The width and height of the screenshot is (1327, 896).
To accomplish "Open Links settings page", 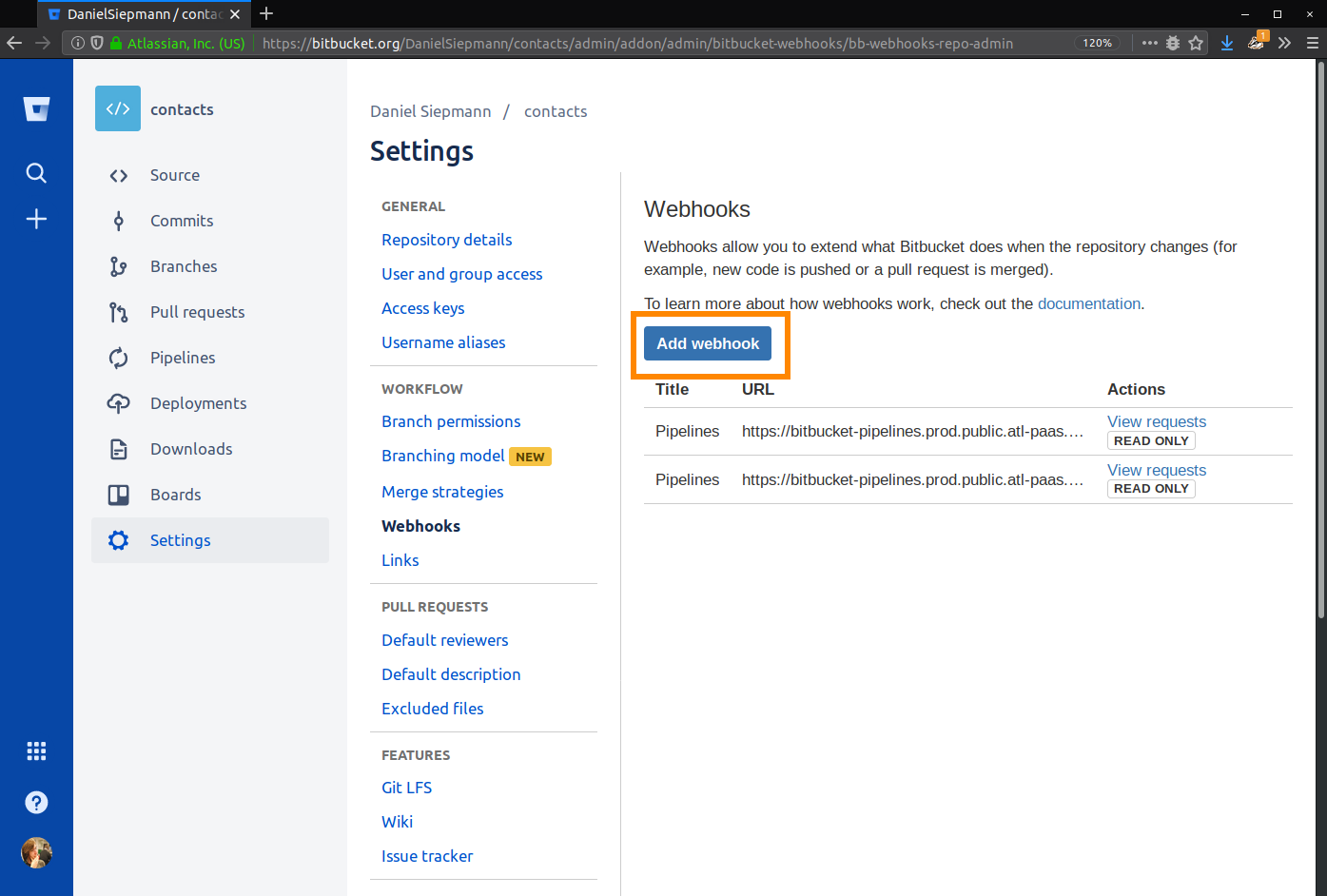I will pyautogui.click(x=400, y=560).
